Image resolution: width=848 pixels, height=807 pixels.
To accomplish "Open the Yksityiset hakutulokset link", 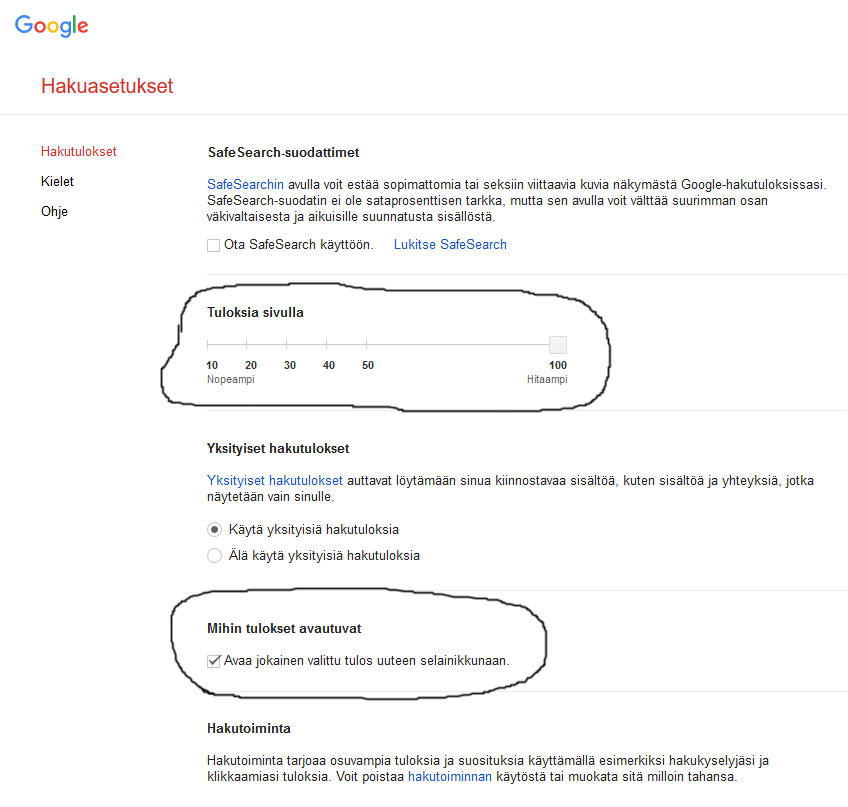I will point(274,480).
